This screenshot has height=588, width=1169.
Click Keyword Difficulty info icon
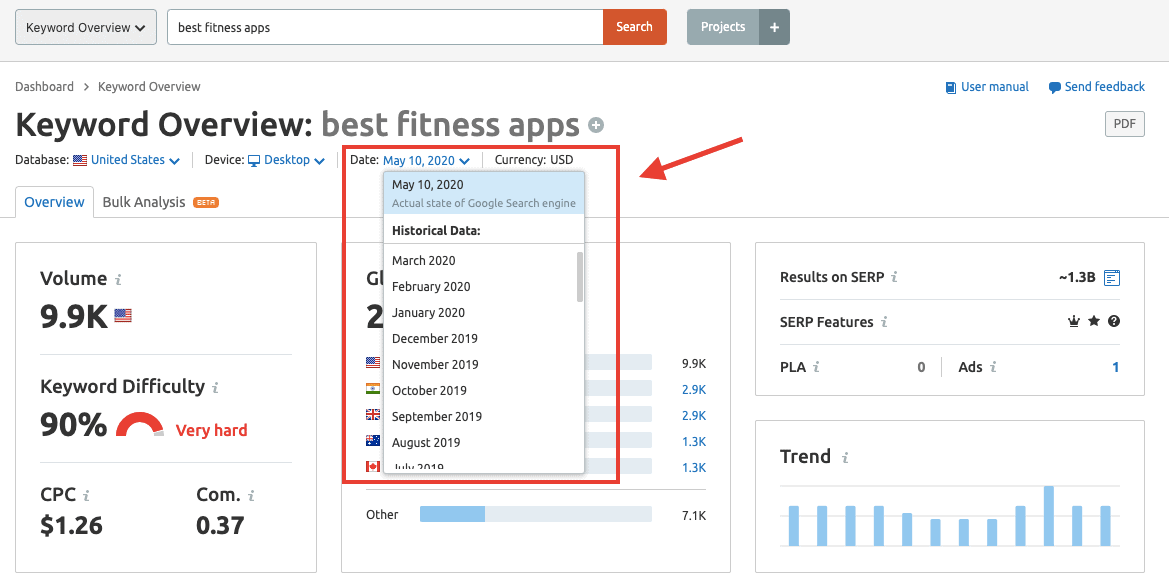click(x=216, y=387)
